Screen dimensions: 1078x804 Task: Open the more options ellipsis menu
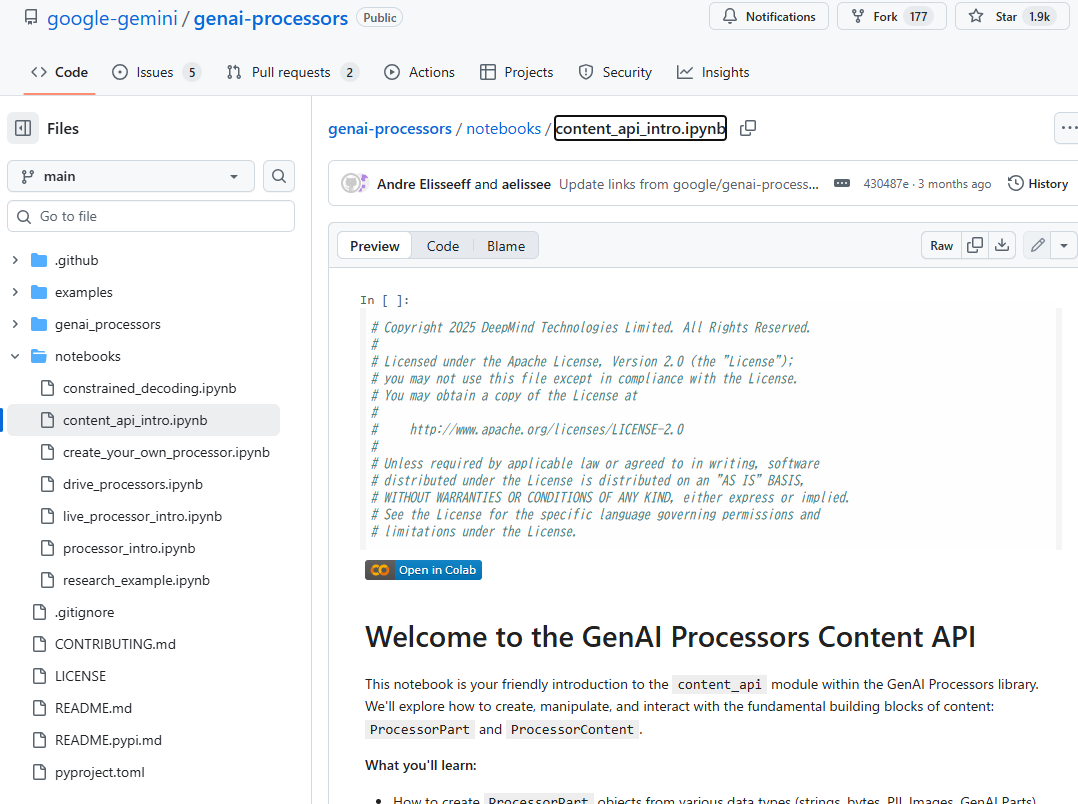pos(1068,128)
